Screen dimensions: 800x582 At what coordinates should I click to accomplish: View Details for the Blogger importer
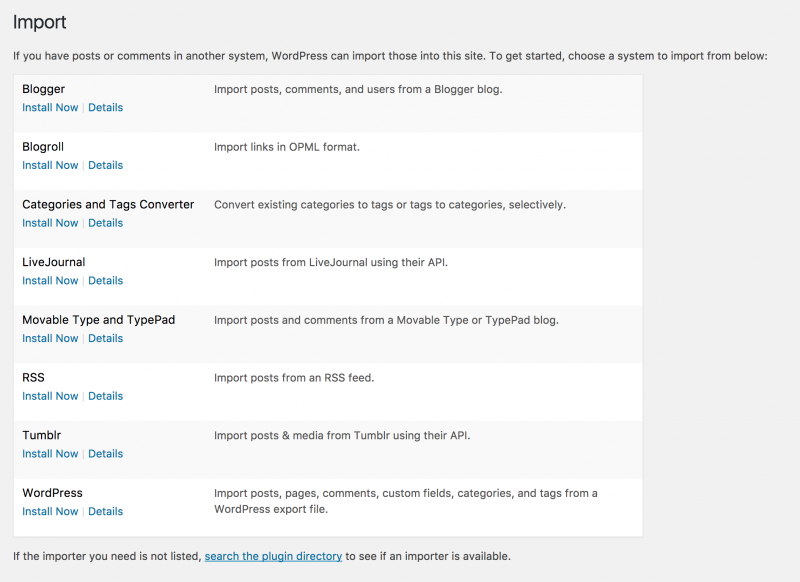pyautogui.click(x=105, y=107)
